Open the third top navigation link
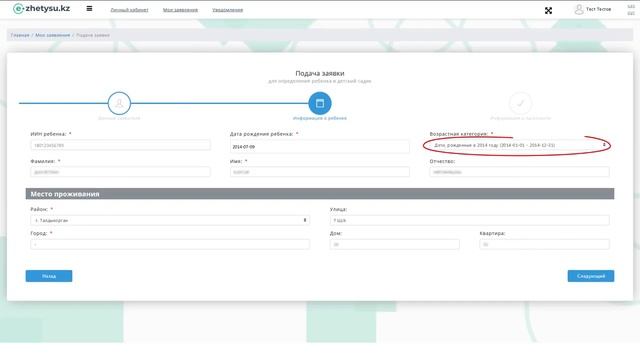Screen dimensions: 640x360 227,10
